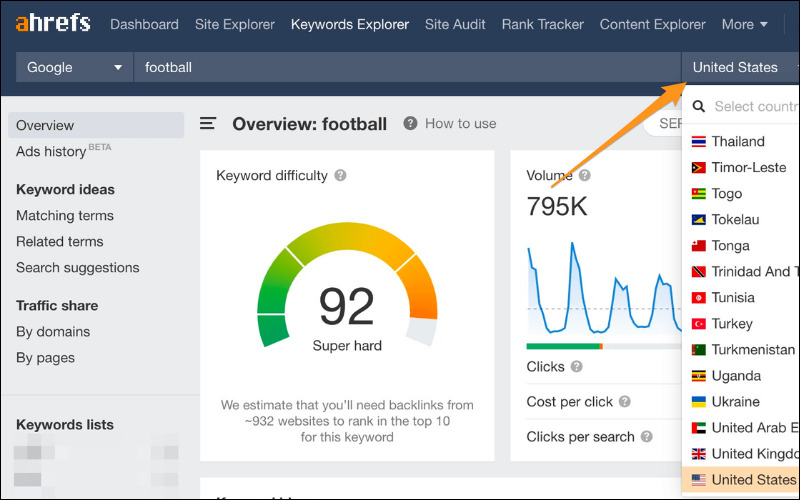Click the Ukraine flag icon
The image size is (800, 500).
click(x=698, y=402)
